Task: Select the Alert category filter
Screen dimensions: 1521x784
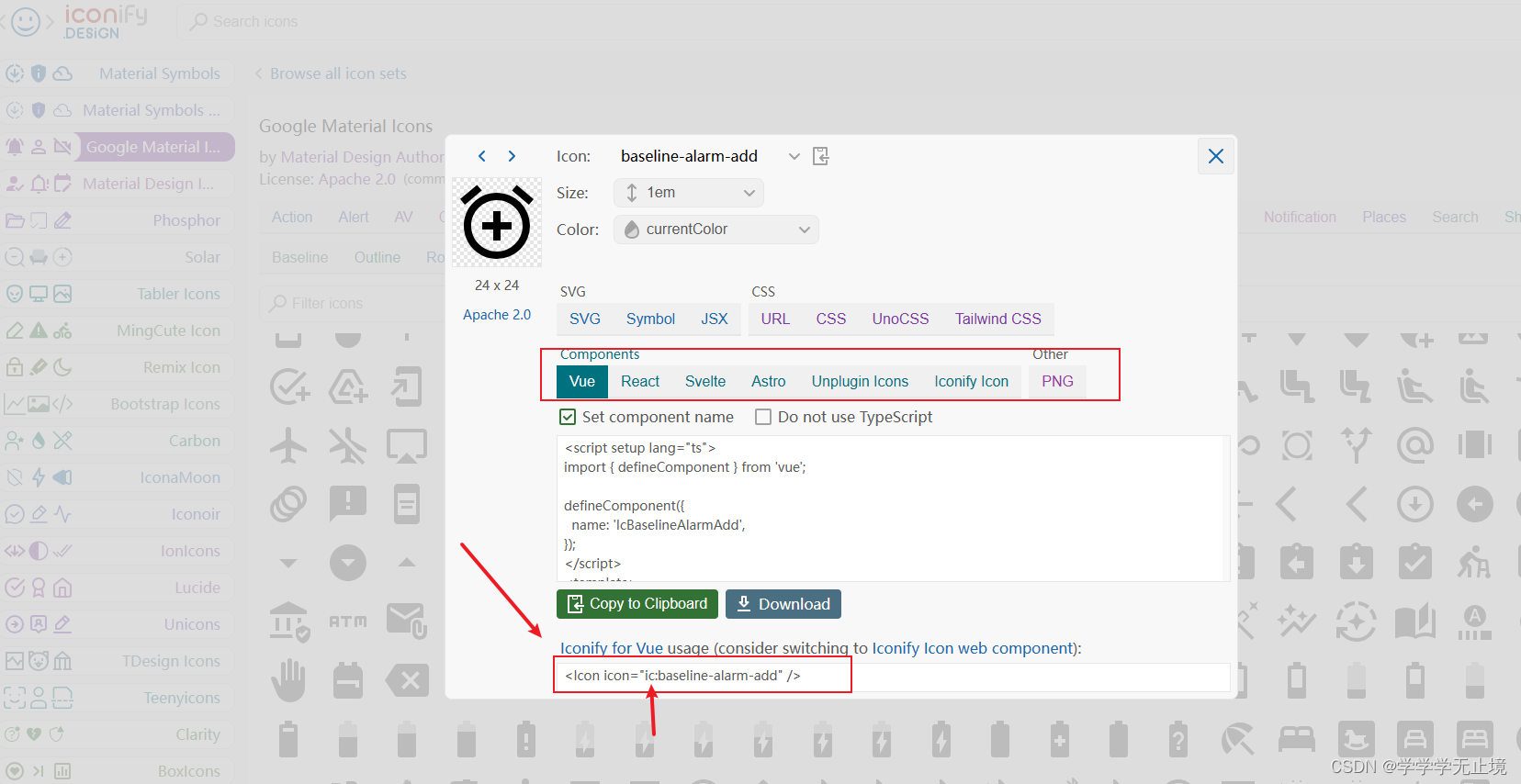Action: [354, 218]
